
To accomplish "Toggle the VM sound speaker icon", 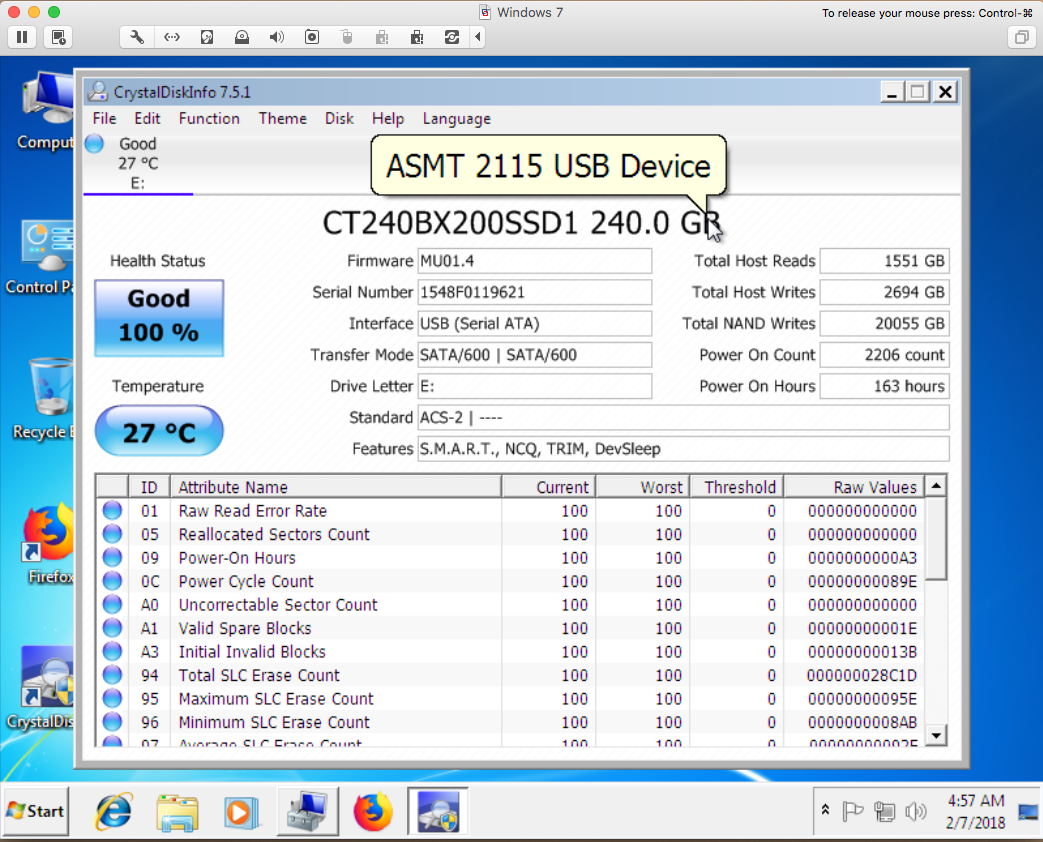I will (277, 37).
